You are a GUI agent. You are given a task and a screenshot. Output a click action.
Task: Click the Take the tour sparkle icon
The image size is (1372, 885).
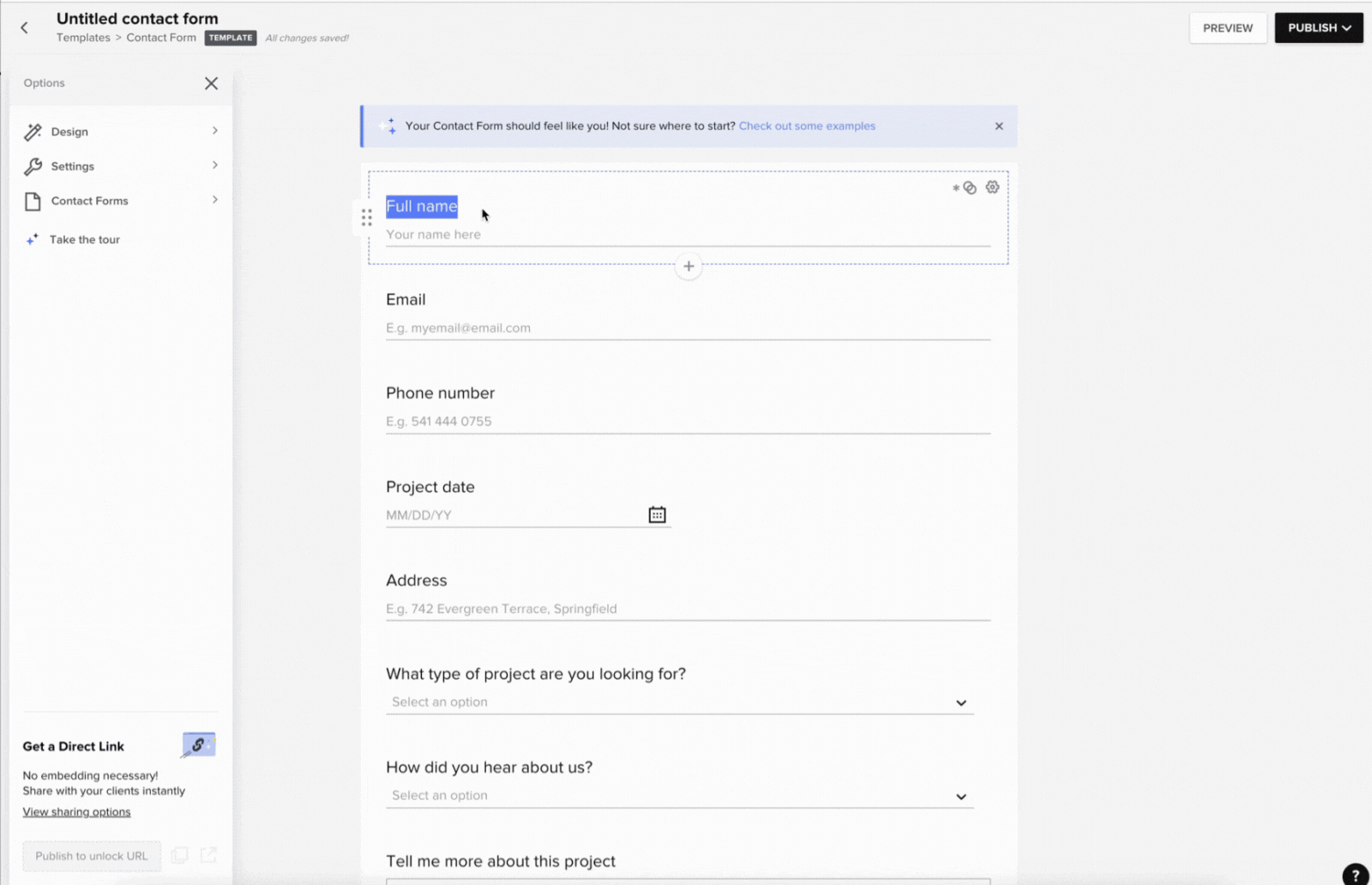point(32,239)
